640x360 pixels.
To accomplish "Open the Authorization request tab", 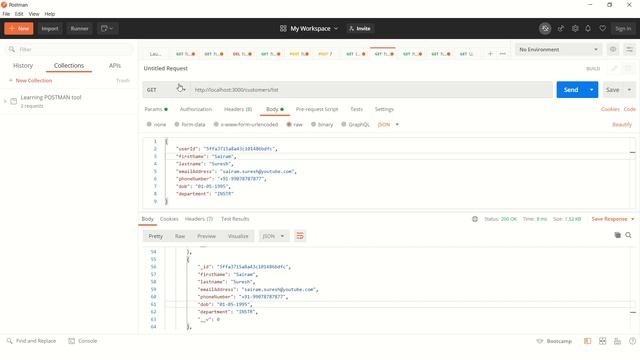I will coord(196,109).
